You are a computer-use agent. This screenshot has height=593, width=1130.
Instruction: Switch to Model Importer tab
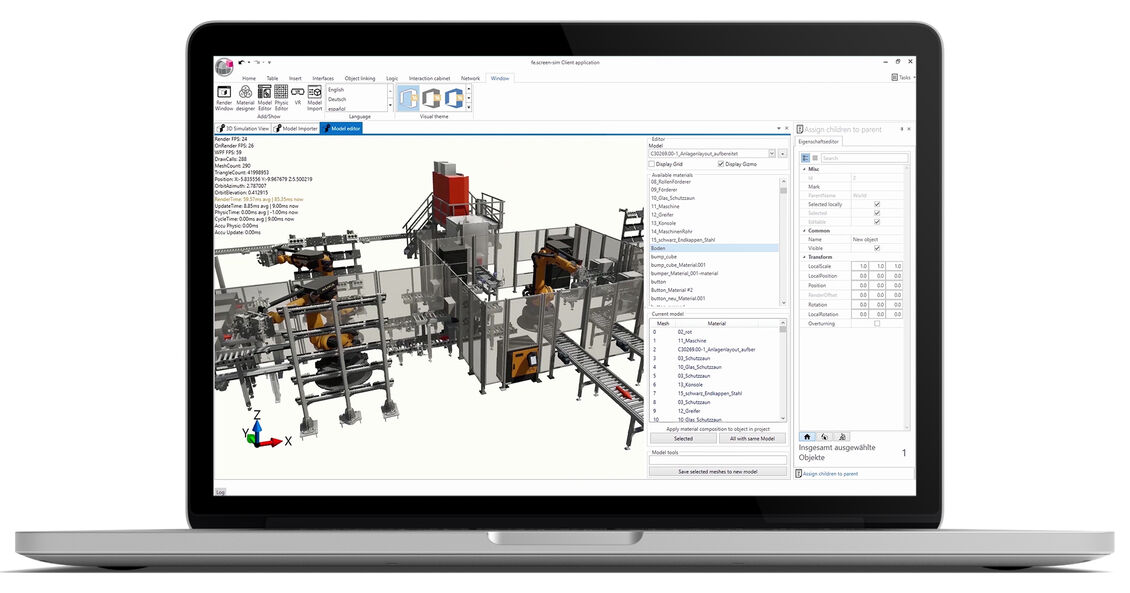[x=295, y=128]
